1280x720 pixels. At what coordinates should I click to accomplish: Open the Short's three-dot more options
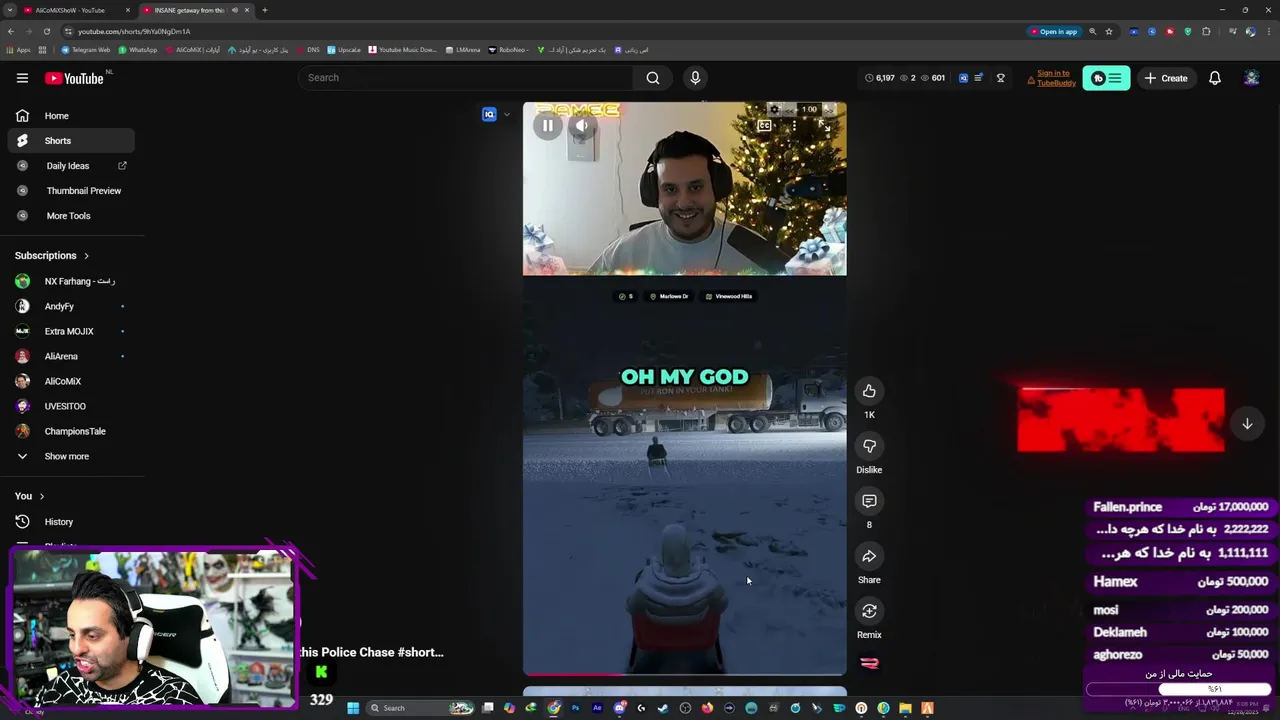tap(794, 126)
